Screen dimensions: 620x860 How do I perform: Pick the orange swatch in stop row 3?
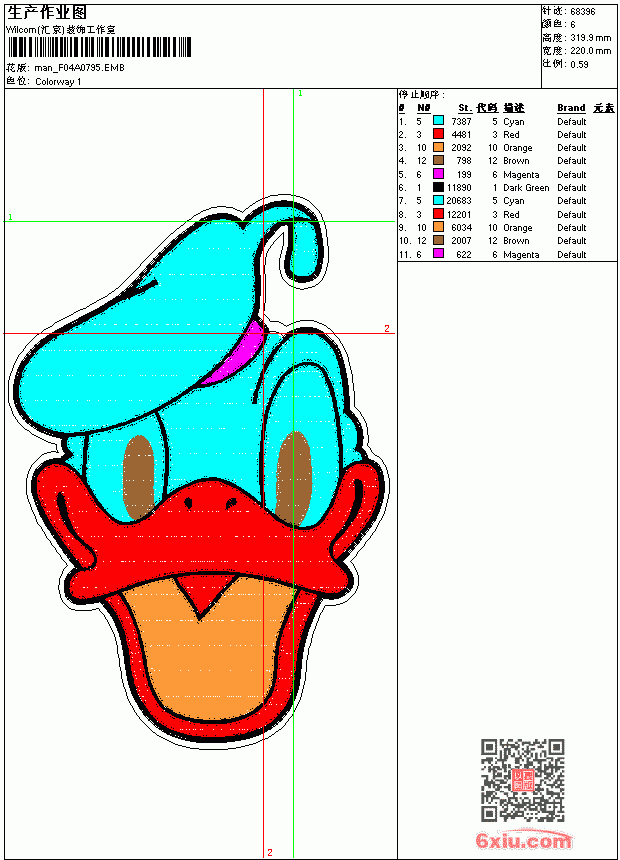(x=438, y=147)
